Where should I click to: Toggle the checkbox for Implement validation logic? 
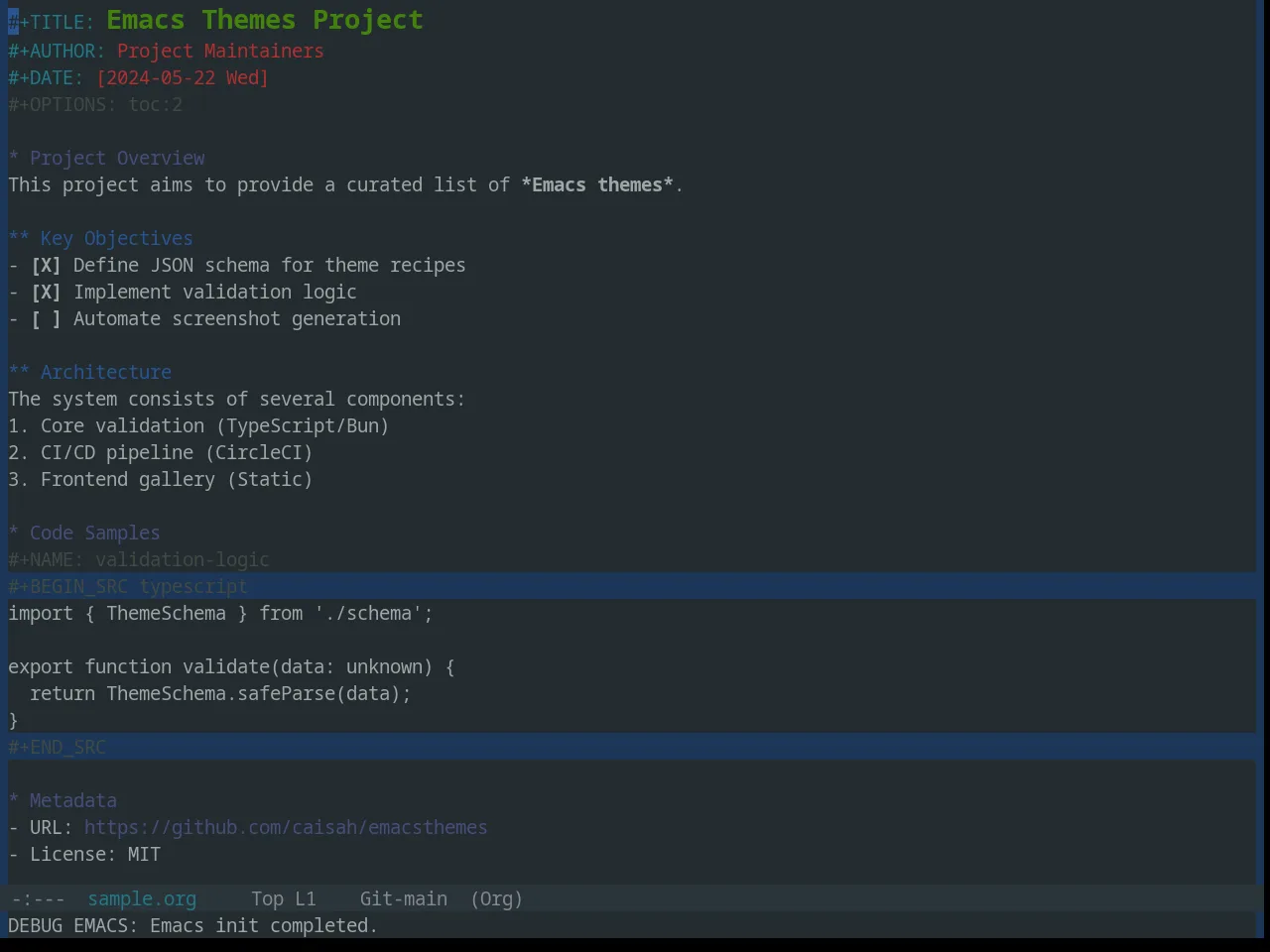[46, 293]
